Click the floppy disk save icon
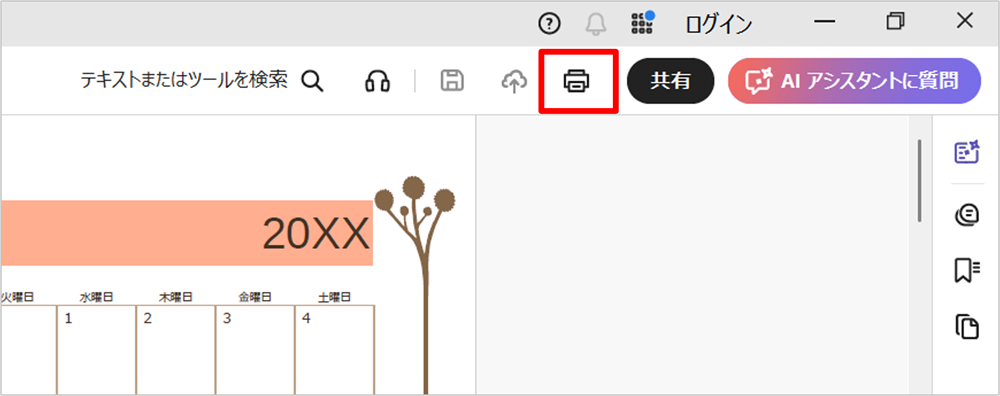Viewport: 1000px width, 396px height. tap(452, 81)
